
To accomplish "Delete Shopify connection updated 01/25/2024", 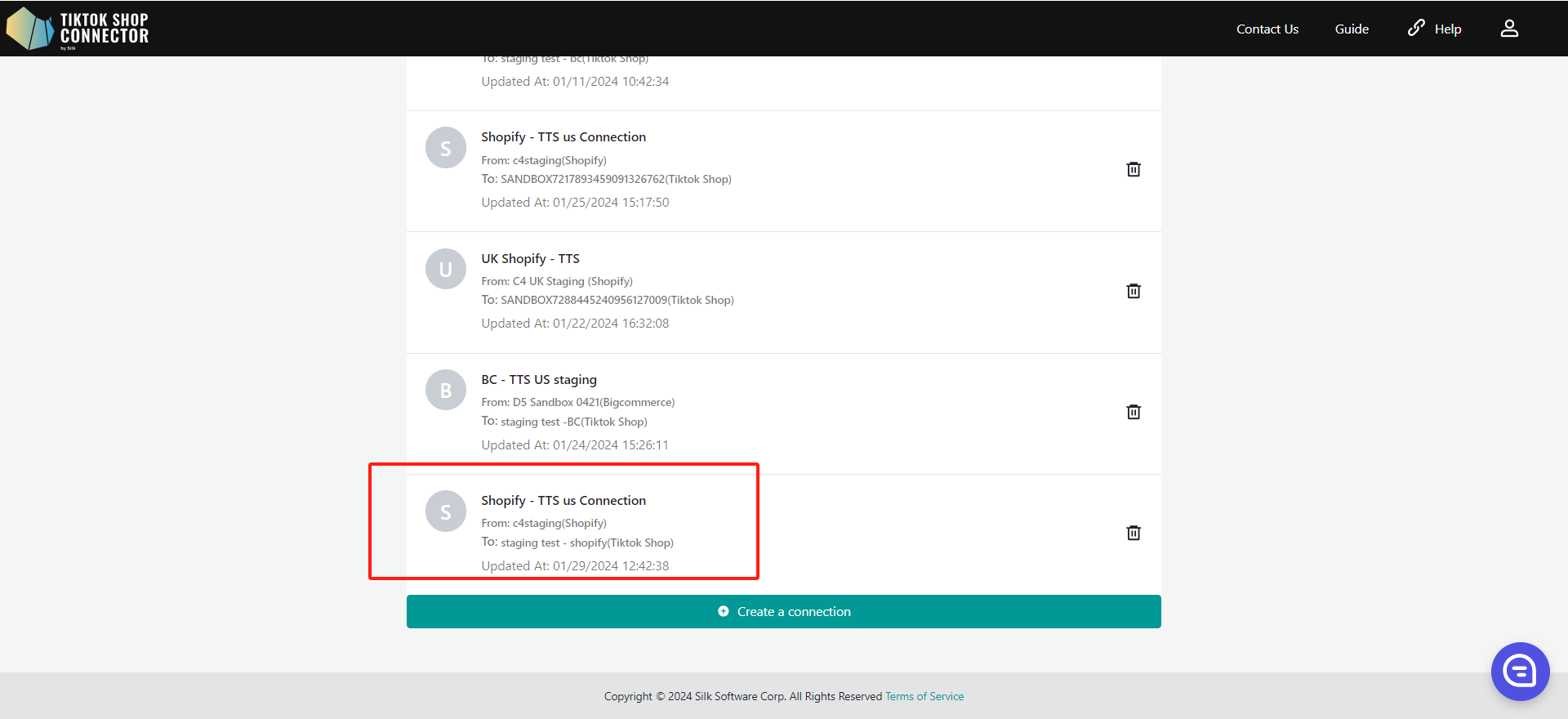I will coord(1133,169).
